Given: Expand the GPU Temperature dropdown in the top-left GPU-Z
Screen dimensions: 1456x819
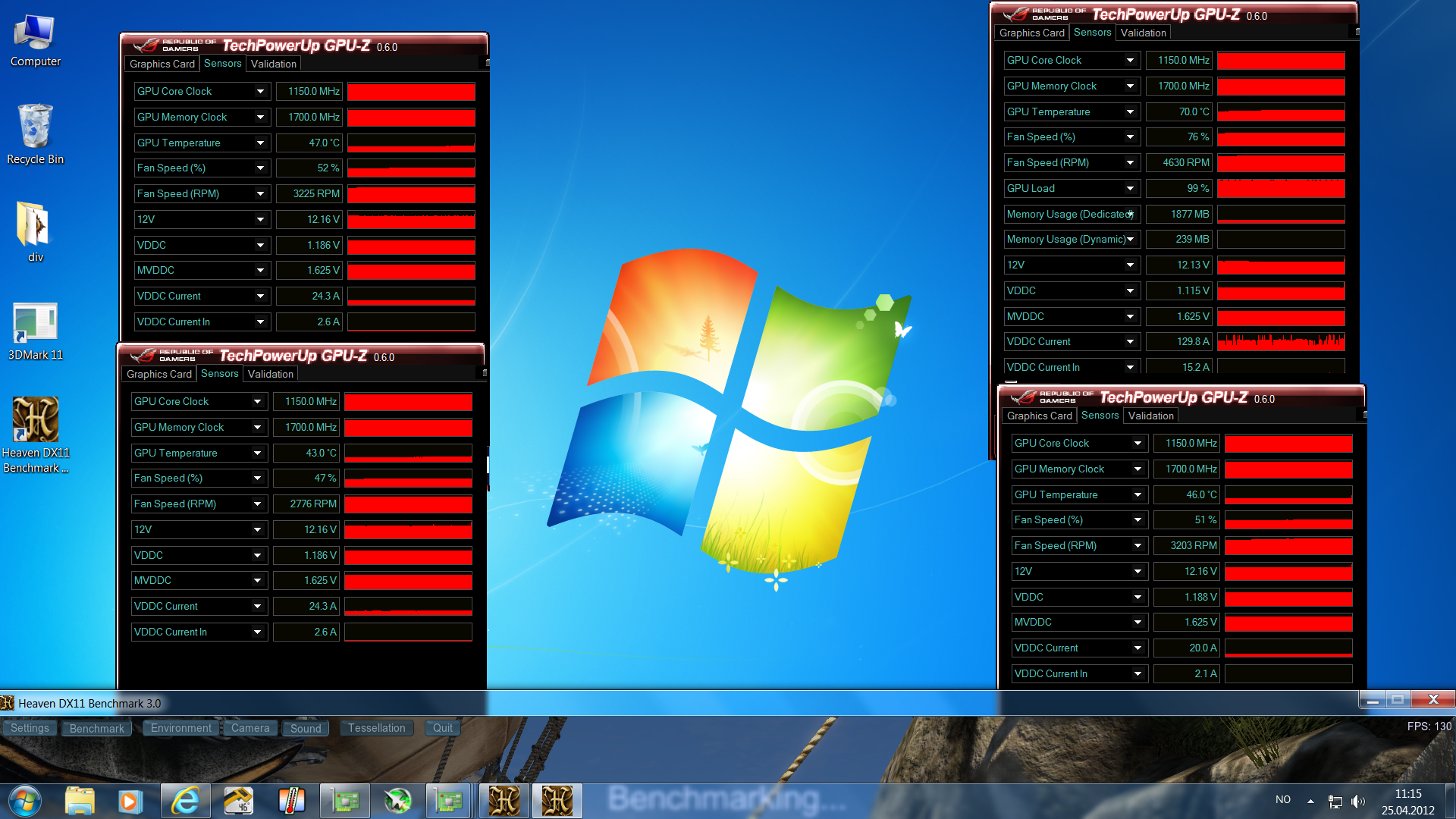Looking at the screenshot, I should pos(260,143).
